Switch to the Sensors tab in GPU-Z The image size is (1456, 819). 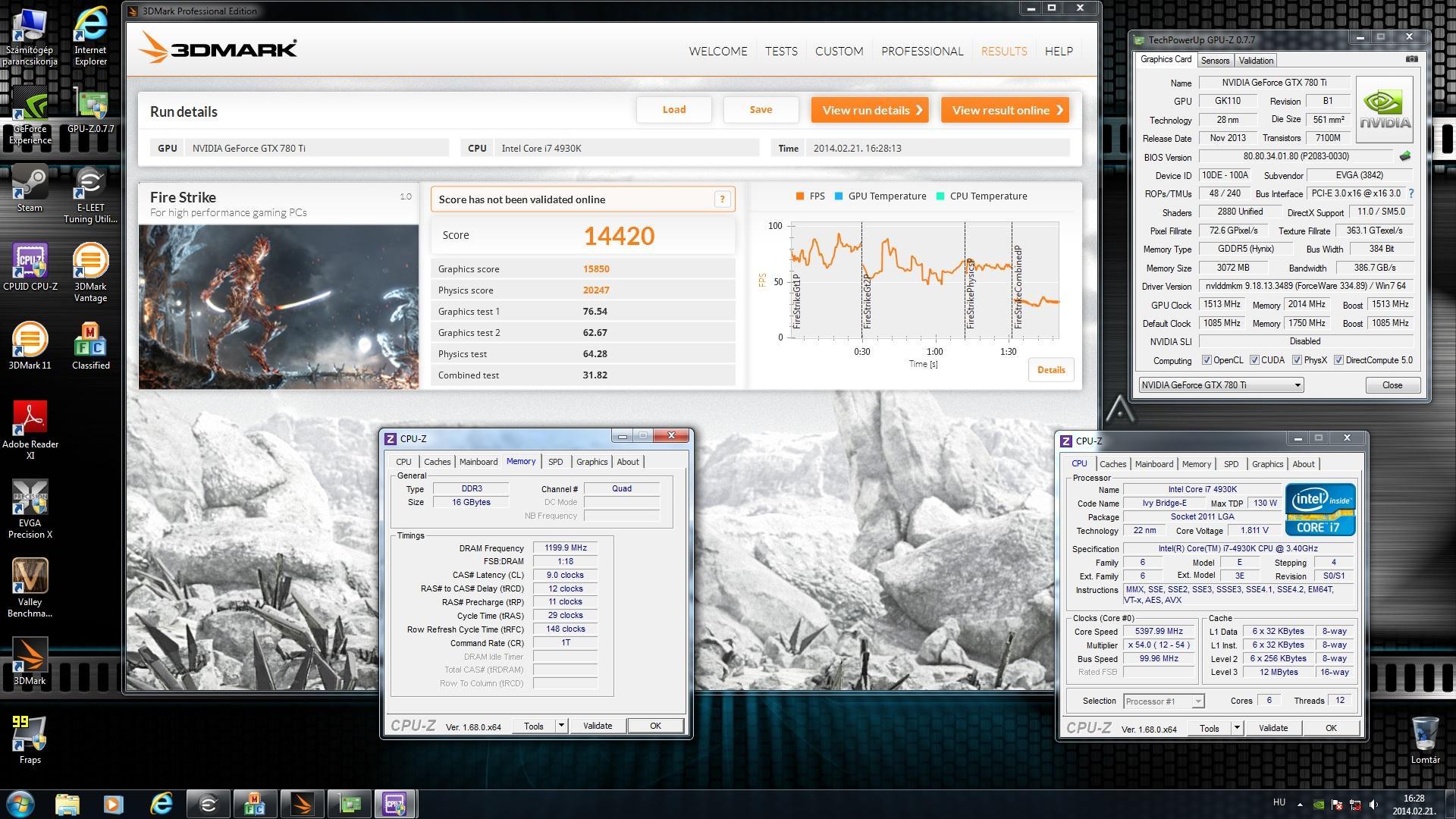1215,61
